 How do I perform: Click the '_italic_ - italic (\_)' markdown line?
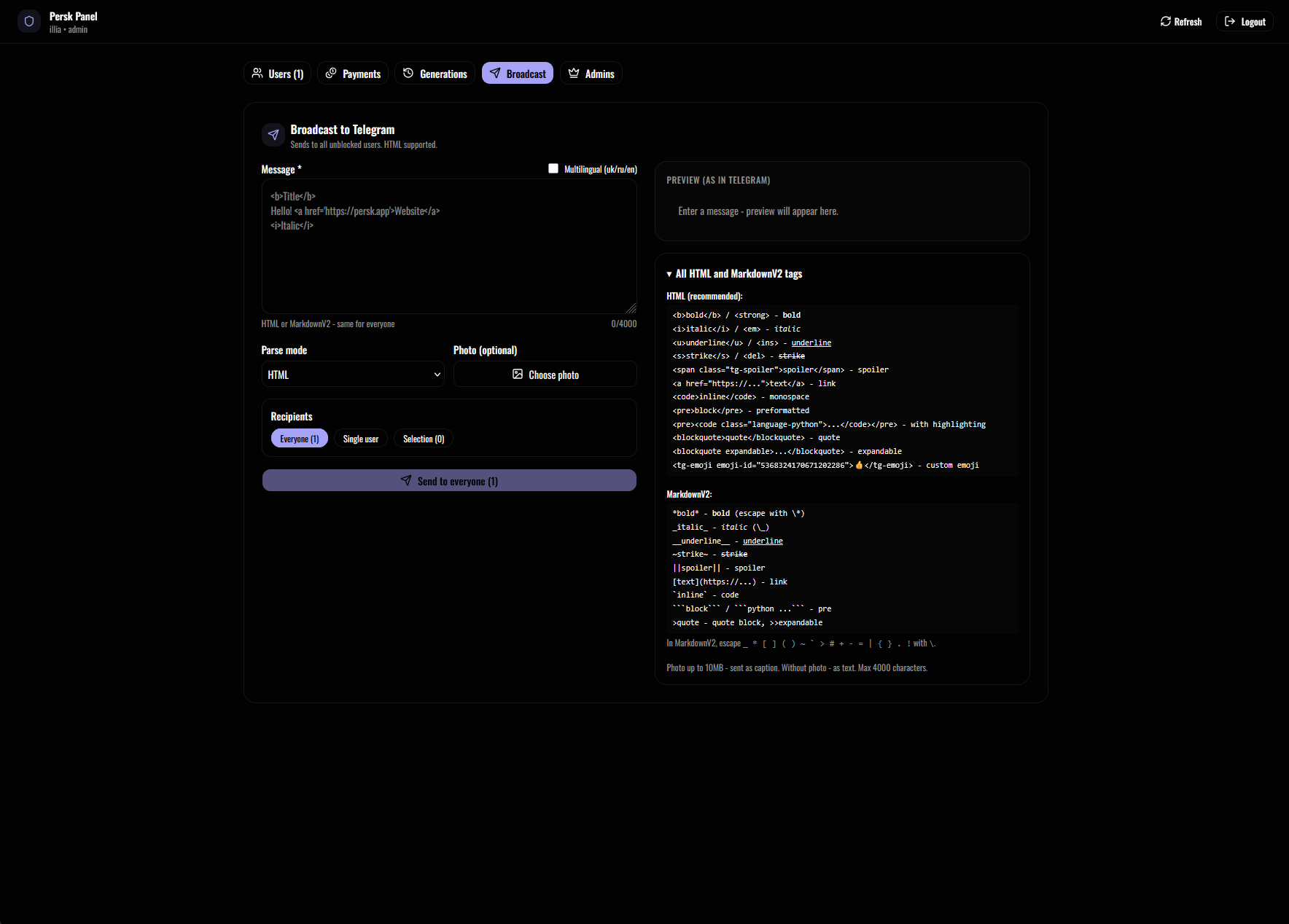click(720, 527)
